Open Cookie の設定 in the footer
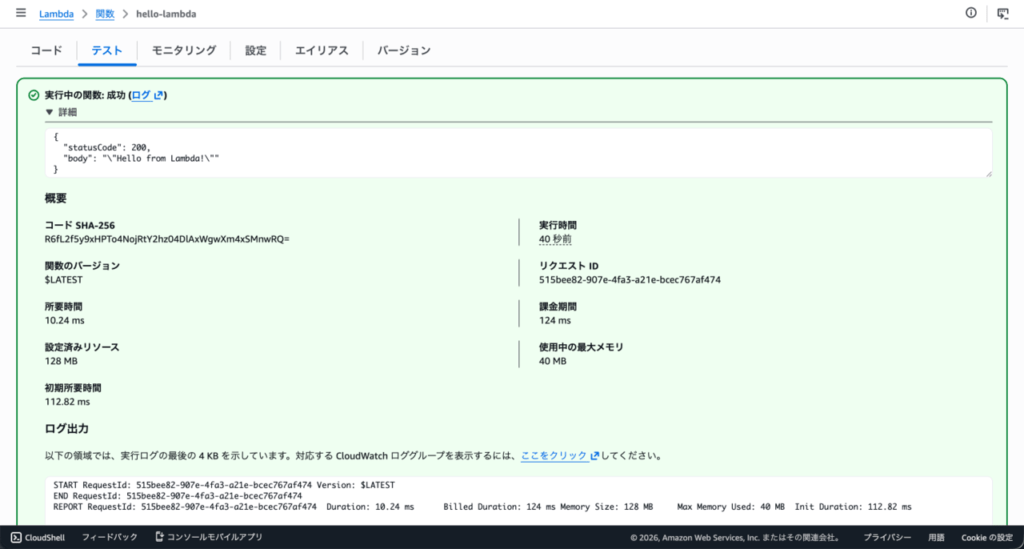 tap(987, 537)
